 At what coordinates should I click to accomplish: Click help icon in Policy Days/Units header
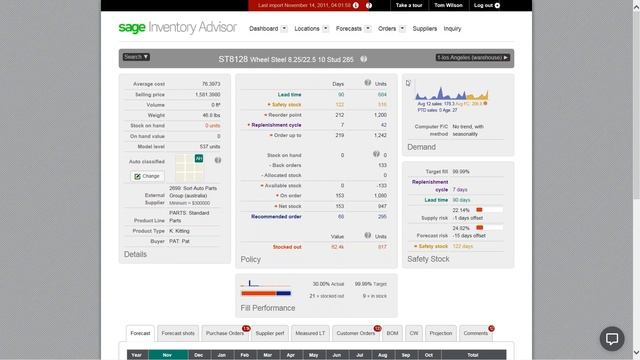(368, 83)
